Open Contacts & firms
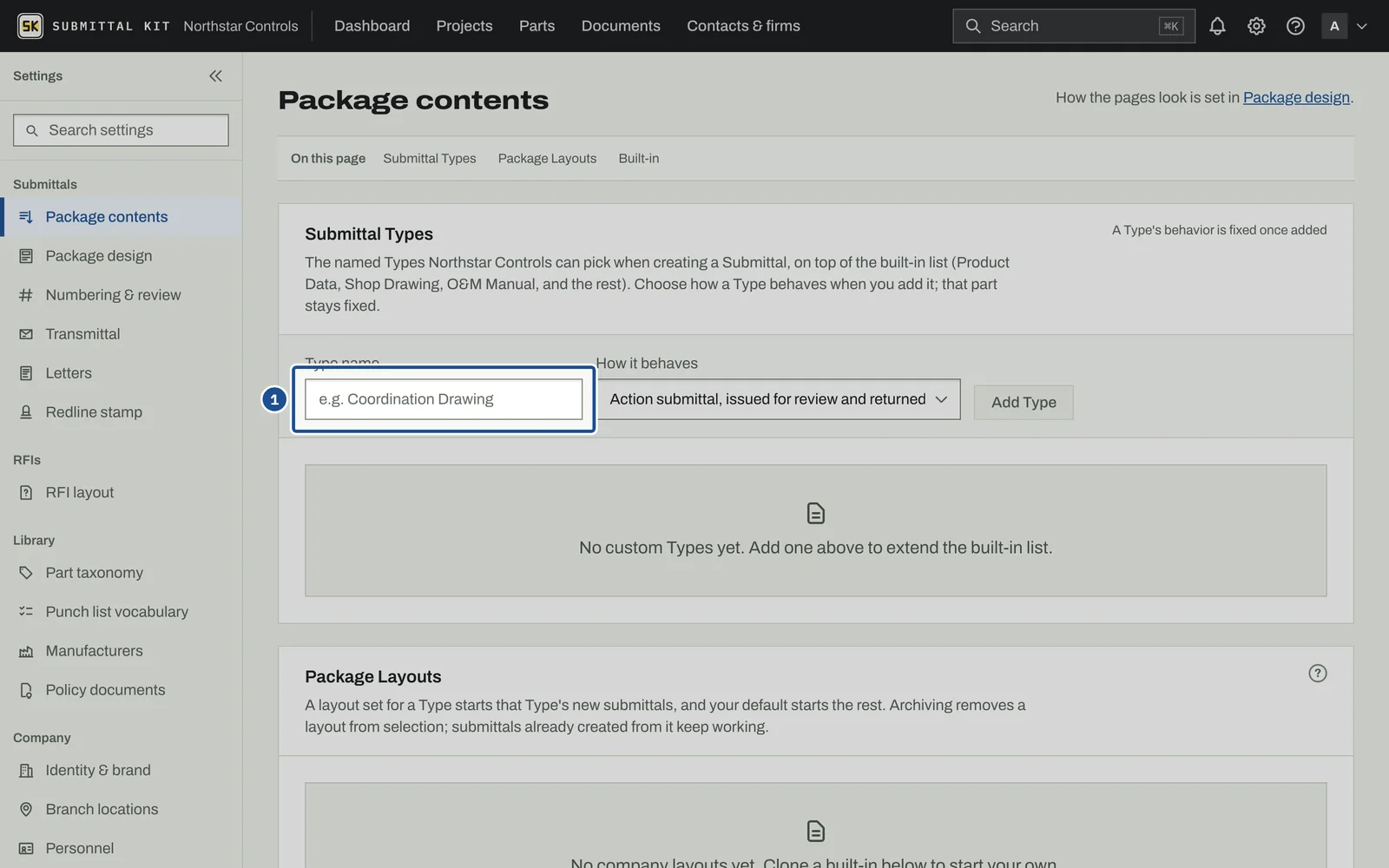Screen dimensions: 1389x868 point(743,26)
